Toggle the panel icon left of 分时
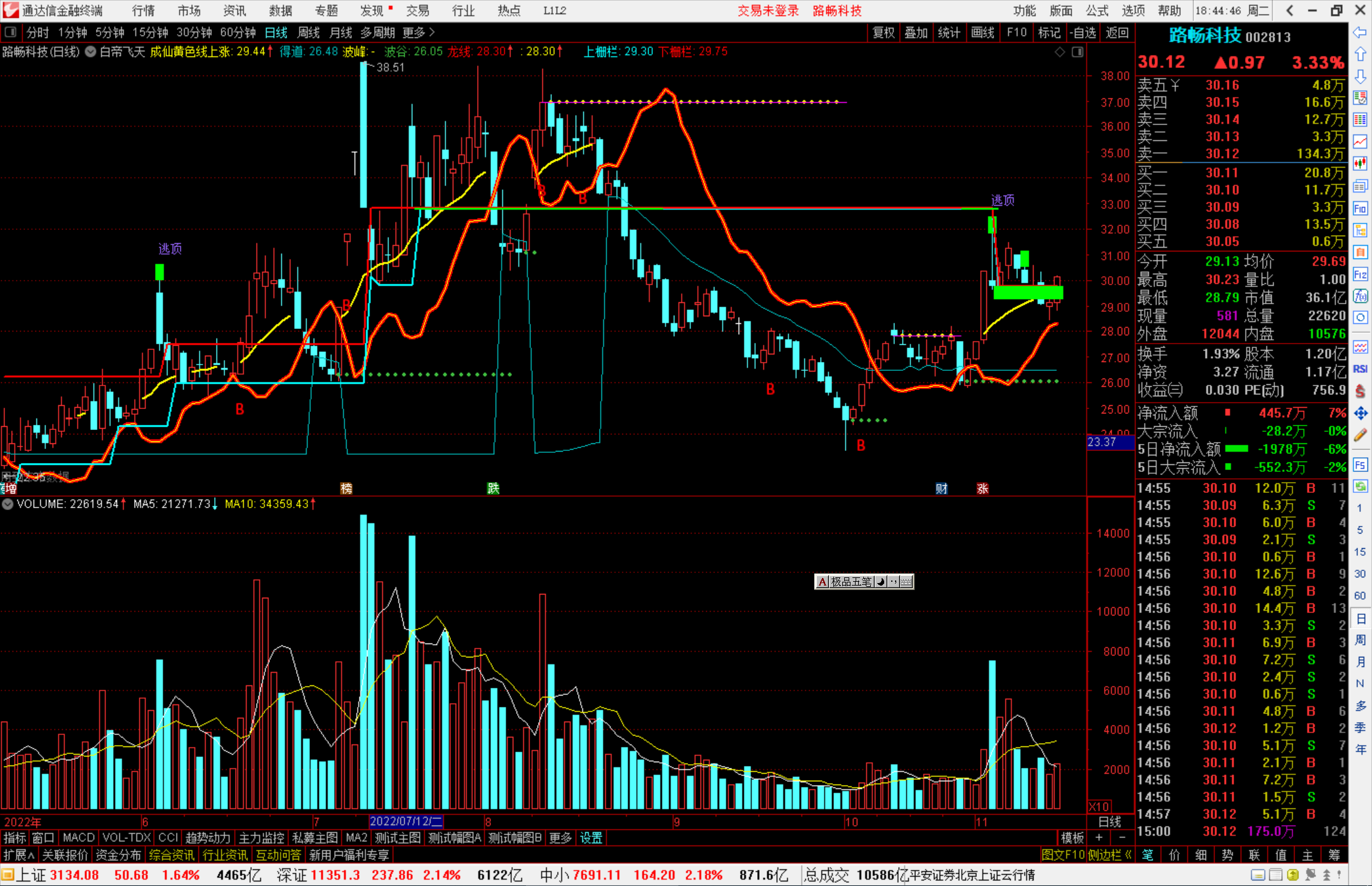1372x886 pixels. pos(11,32)
